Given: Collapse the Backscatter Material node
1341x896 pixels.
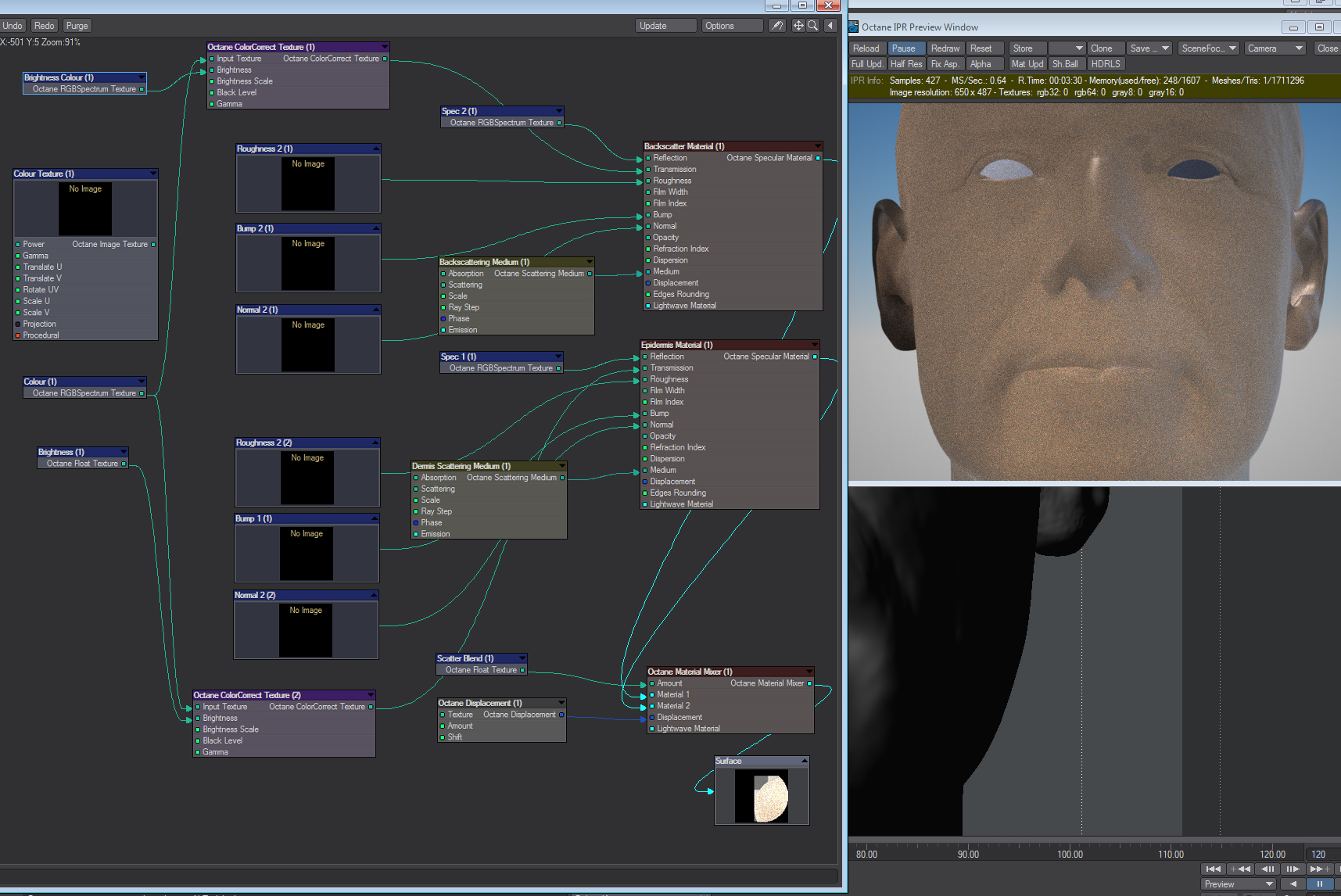Looking at the screenshot, I should [x=818, y=146].
